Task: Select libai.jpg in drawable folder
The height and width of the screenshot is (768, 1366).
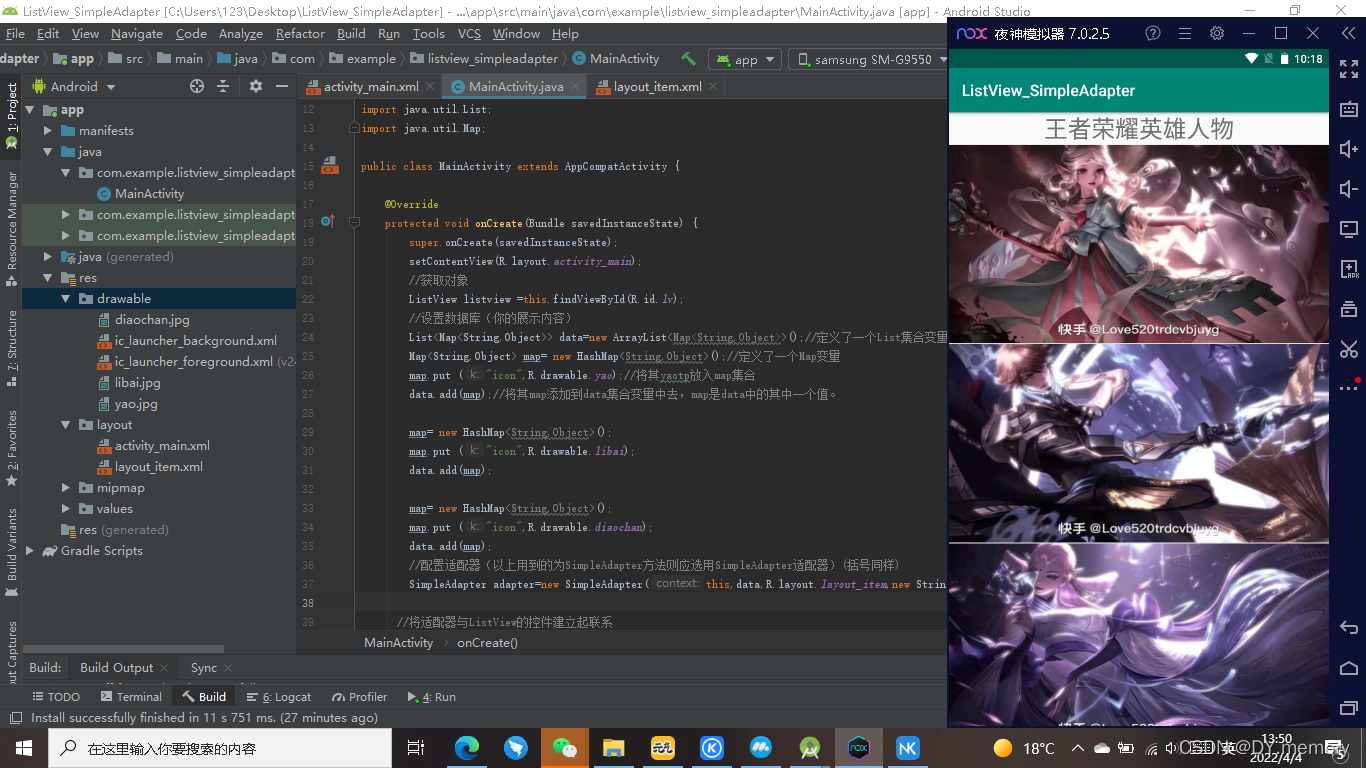Action: click(137, 383)
